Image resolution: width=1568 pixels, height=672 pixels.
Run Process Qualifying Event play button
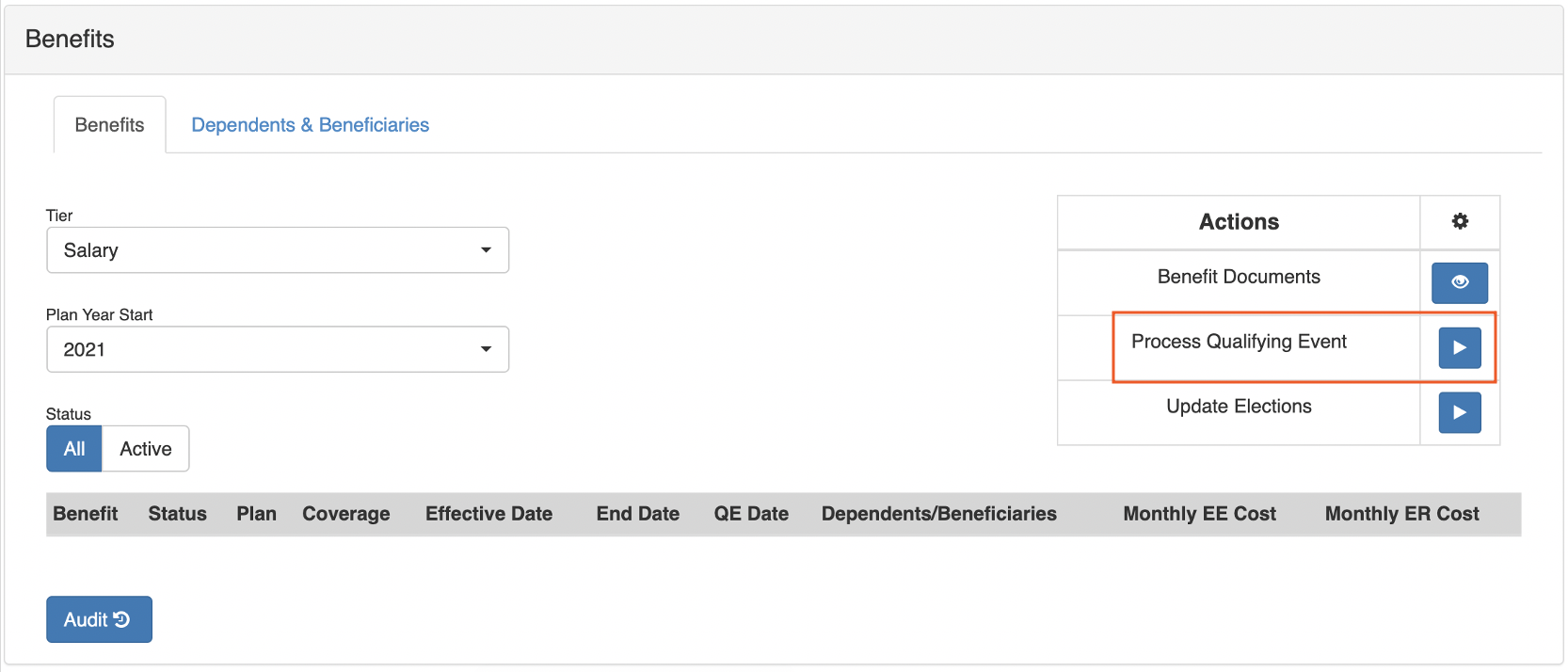tap(1460, 347)
